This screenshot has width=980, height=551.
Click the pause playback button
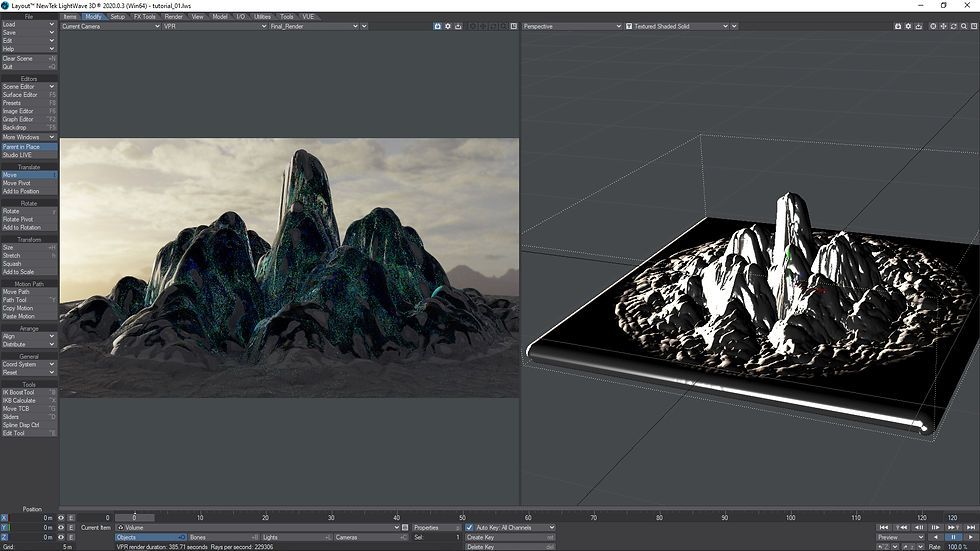pyautogui.click(x=952, y=537)
